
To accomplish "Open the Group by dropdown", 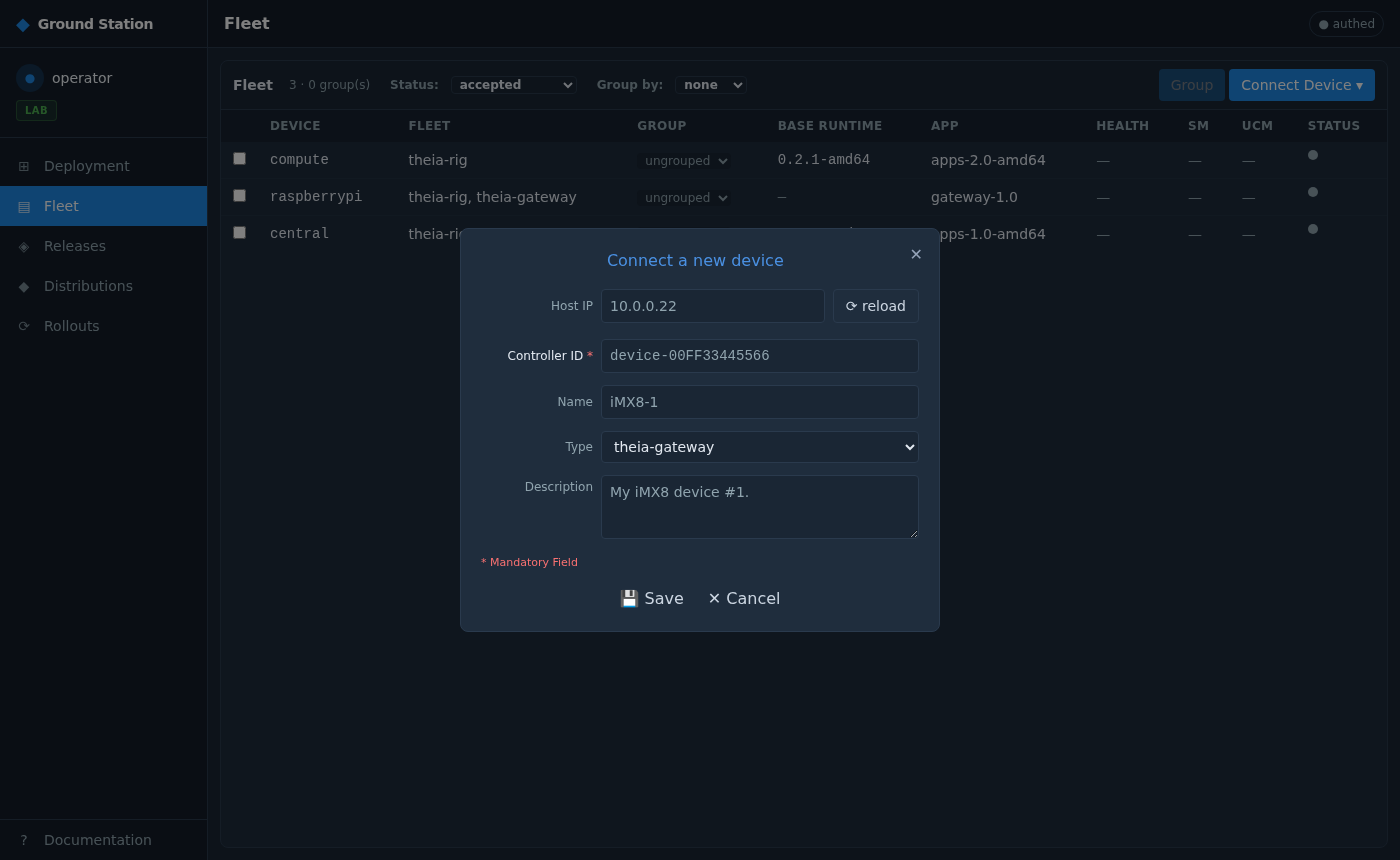I will coord(711,85).
